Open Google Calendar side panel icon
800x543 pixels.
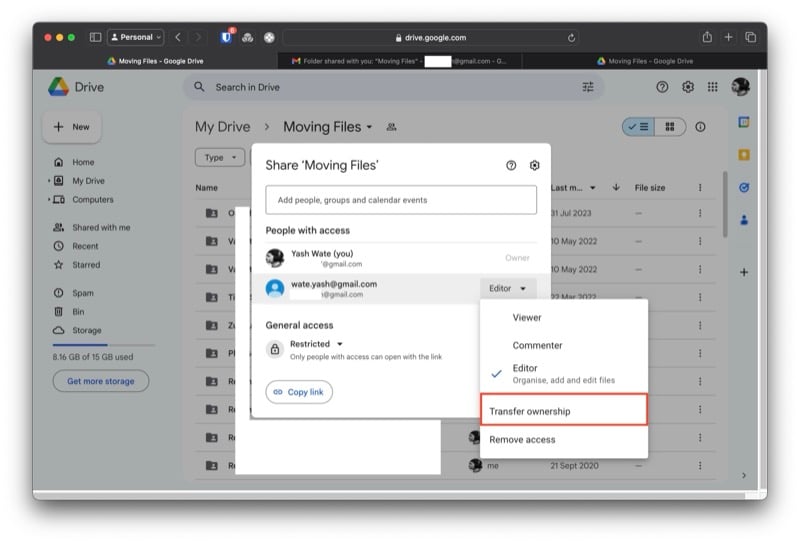744,122
